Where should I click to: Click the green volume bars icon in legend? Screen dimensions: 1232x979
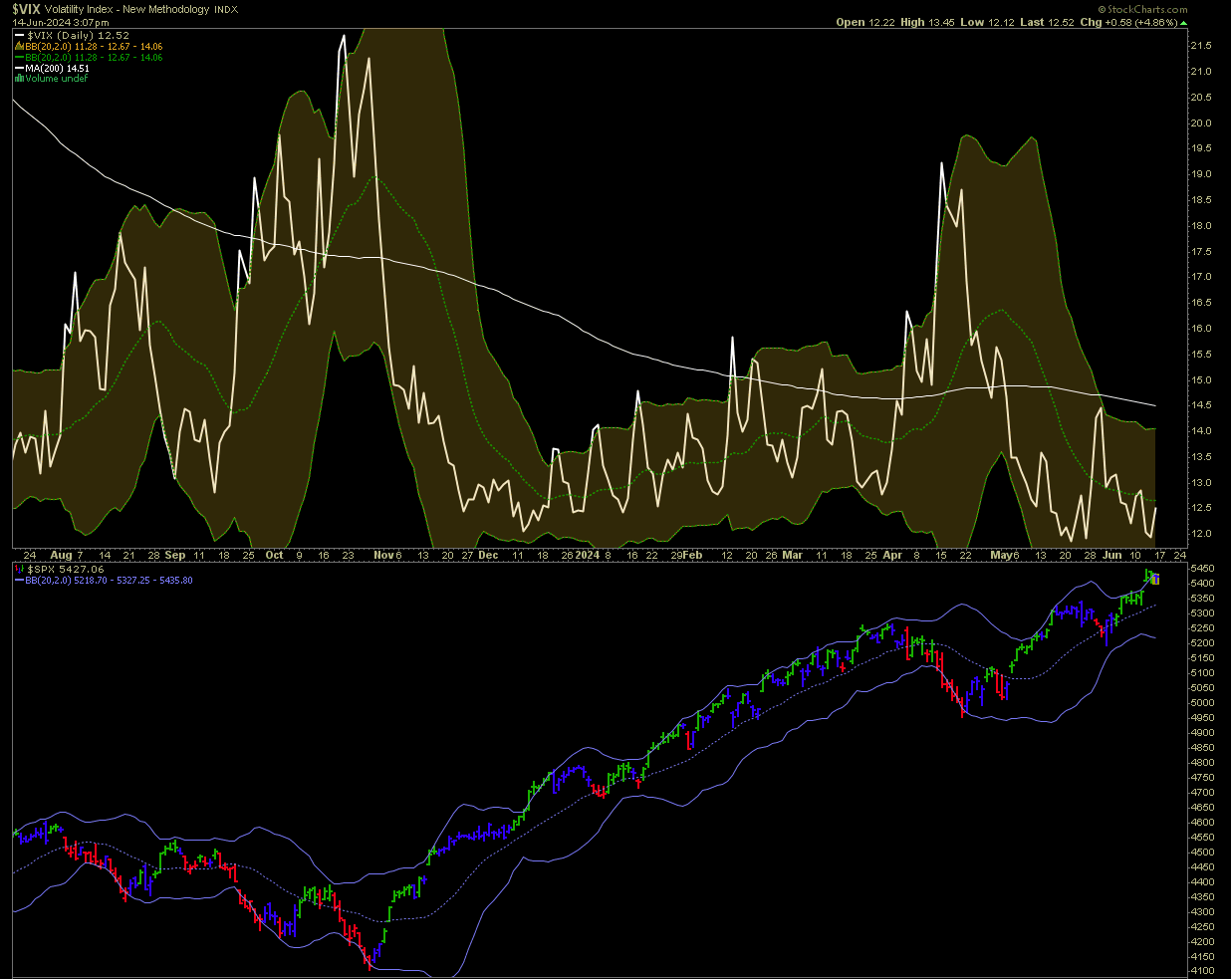(19, 79)
